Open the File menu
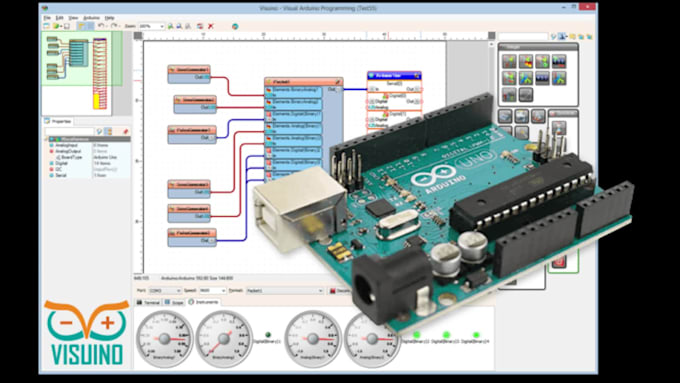Screen dimensions: 680x383 (x=47, y=18)
